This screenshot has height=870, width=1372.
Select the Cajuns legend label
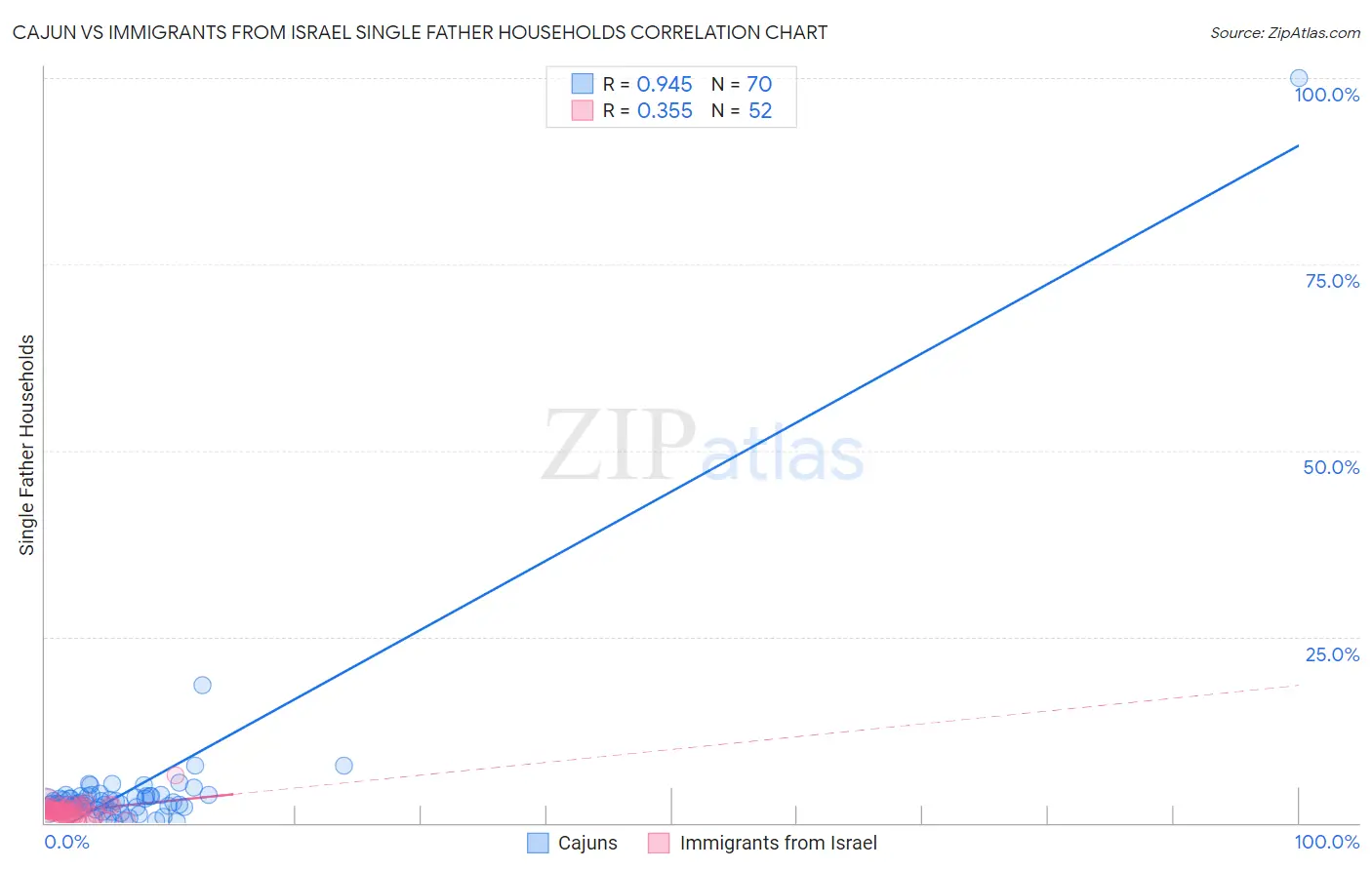pos(587,843)
